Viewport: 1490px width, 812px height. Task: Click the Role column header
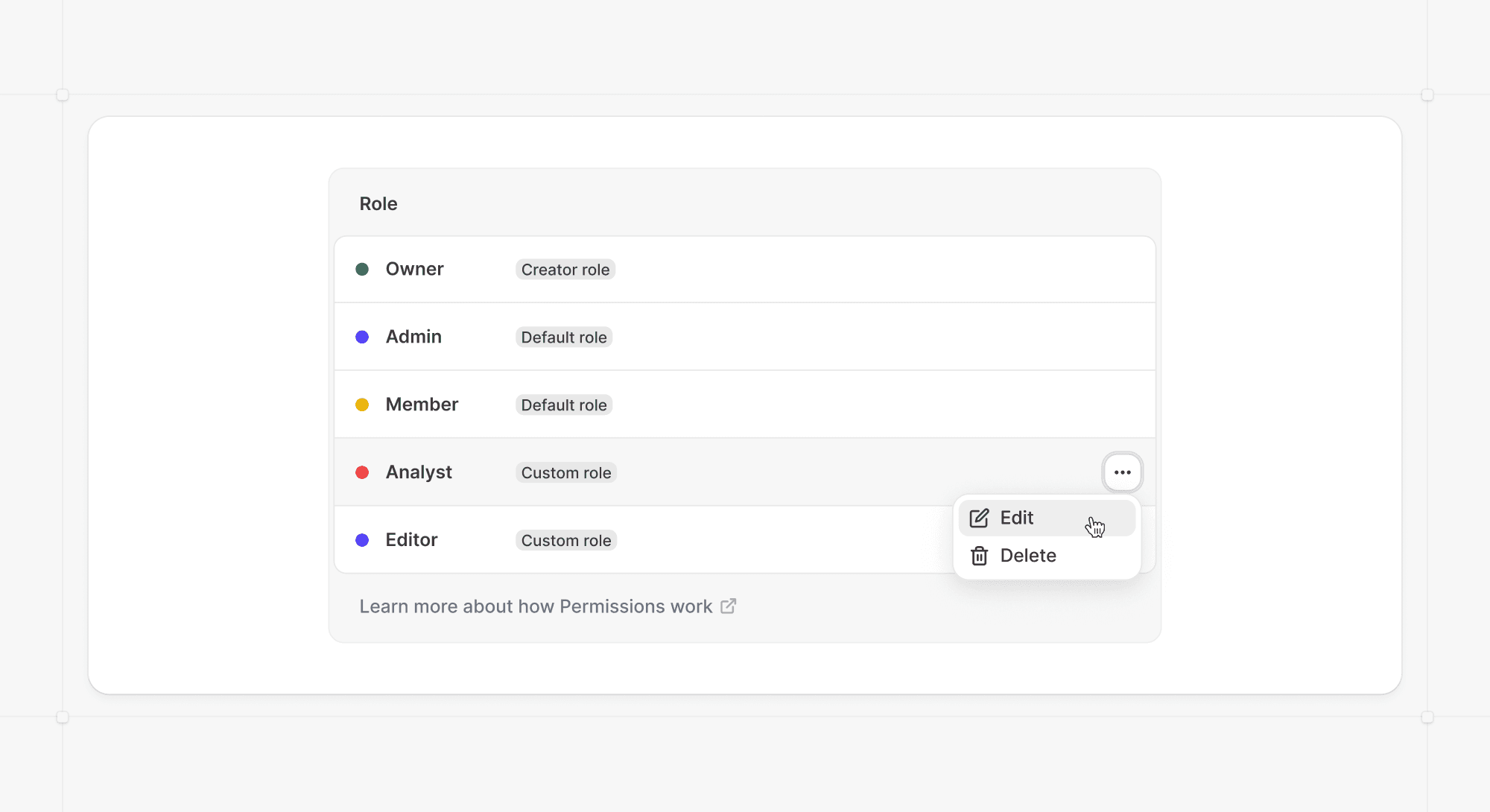[378, 203]
